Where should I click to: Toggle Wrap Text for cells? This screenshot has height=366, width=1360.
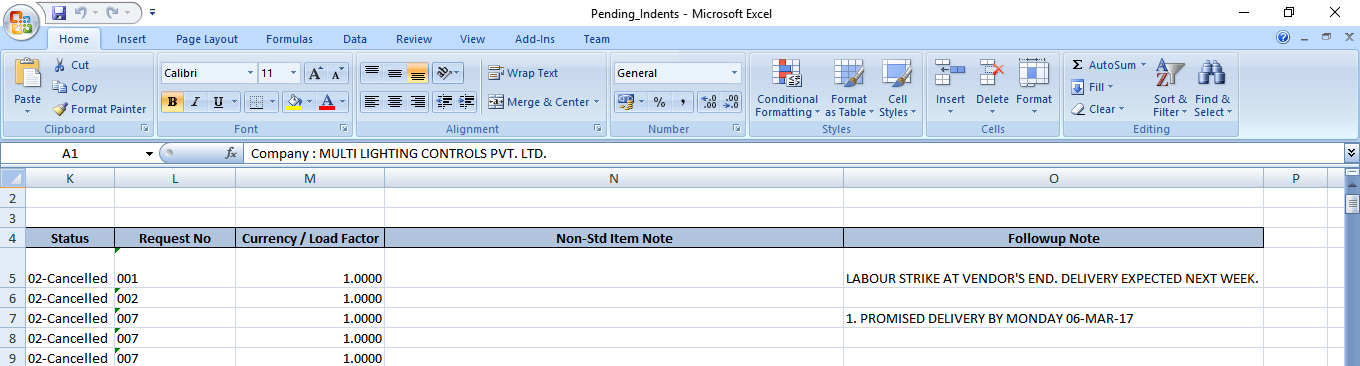click(523, 73)
